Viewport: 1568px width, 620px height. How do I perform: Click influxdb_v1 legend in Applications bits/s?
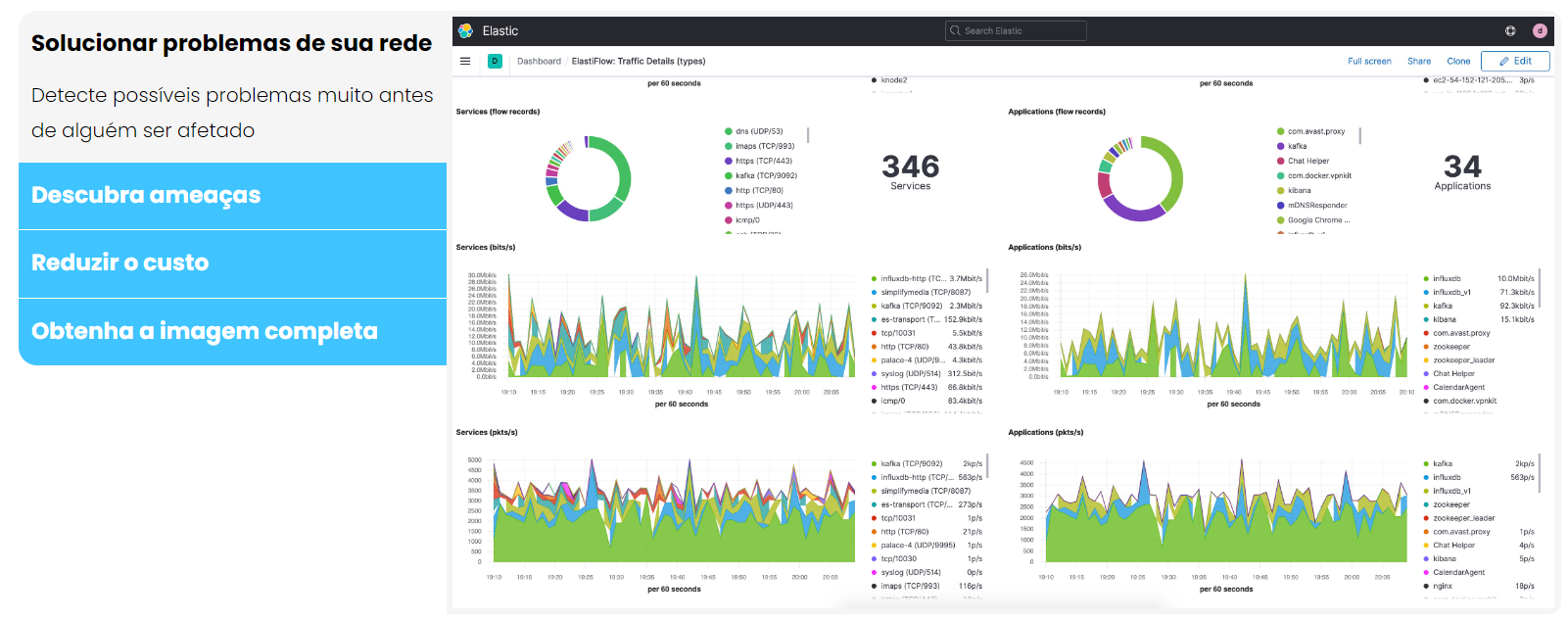click(1479, 292)
